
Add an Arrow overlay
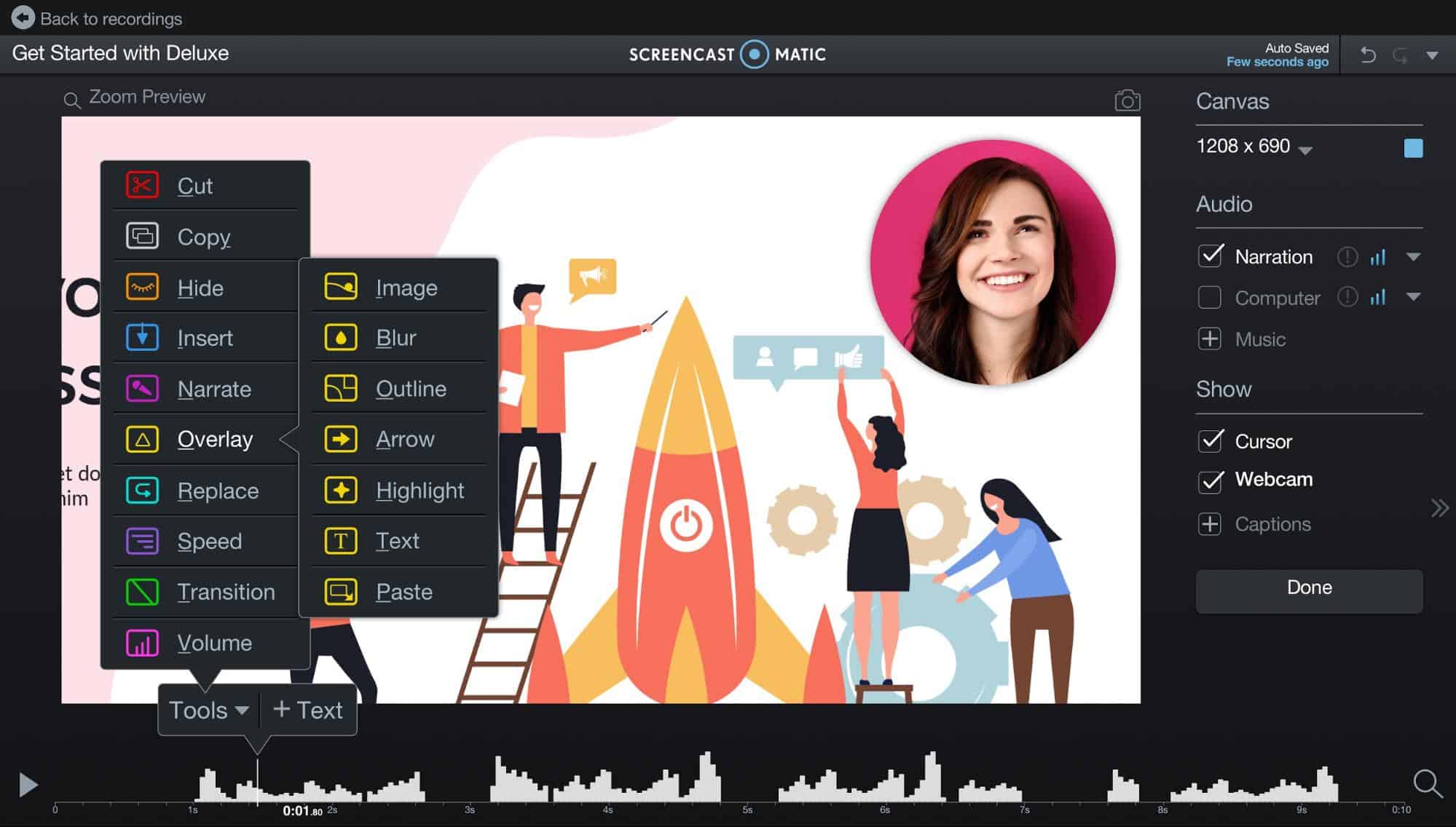click(x=405, y=439)
